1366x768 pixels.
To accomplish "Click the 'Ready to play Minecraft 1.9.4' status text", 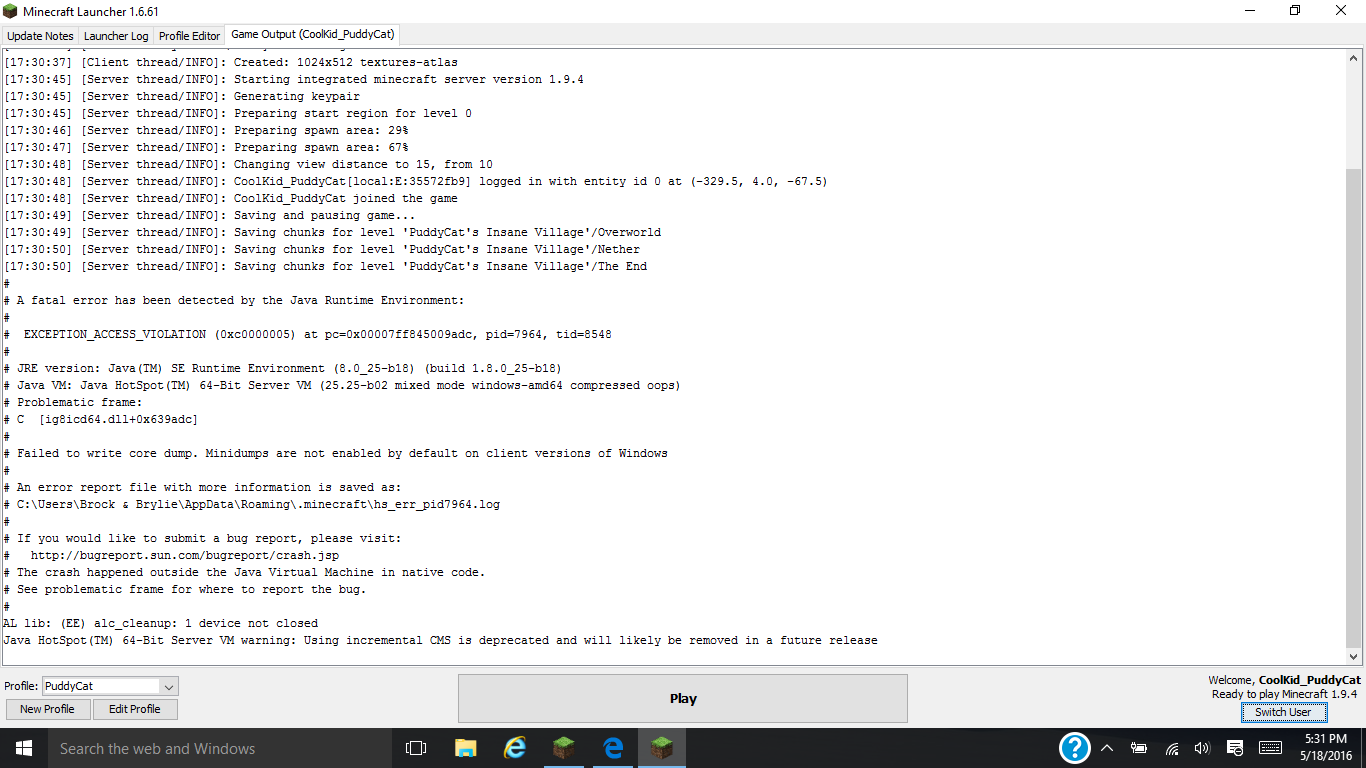I will coord(1284,694).
